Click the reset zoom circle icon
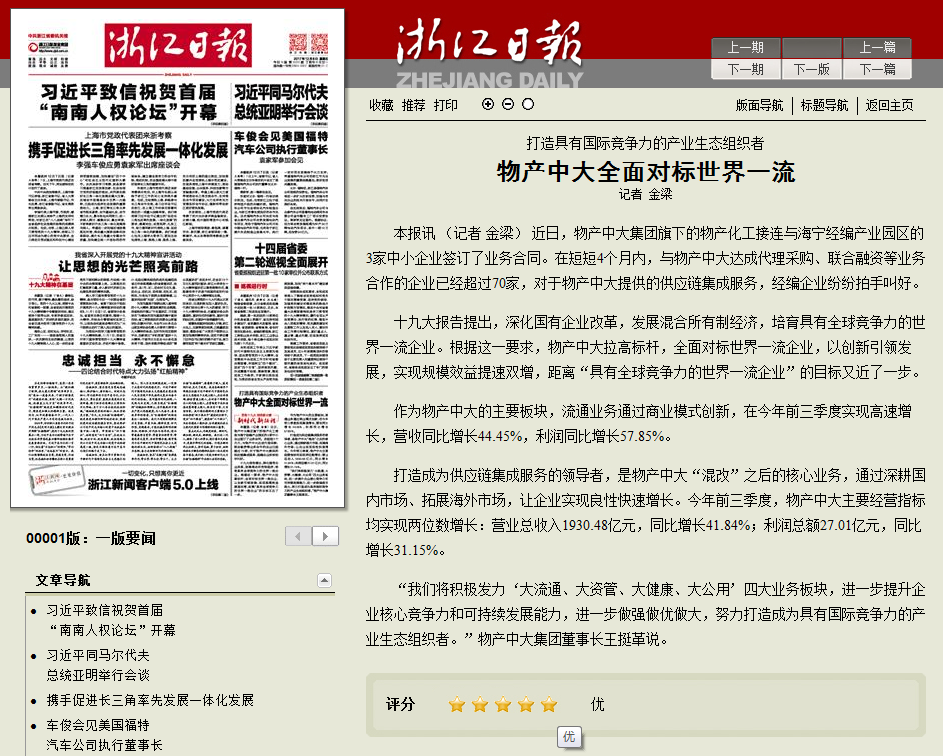This screenshot has height=756, width=943. click(527, 105)
